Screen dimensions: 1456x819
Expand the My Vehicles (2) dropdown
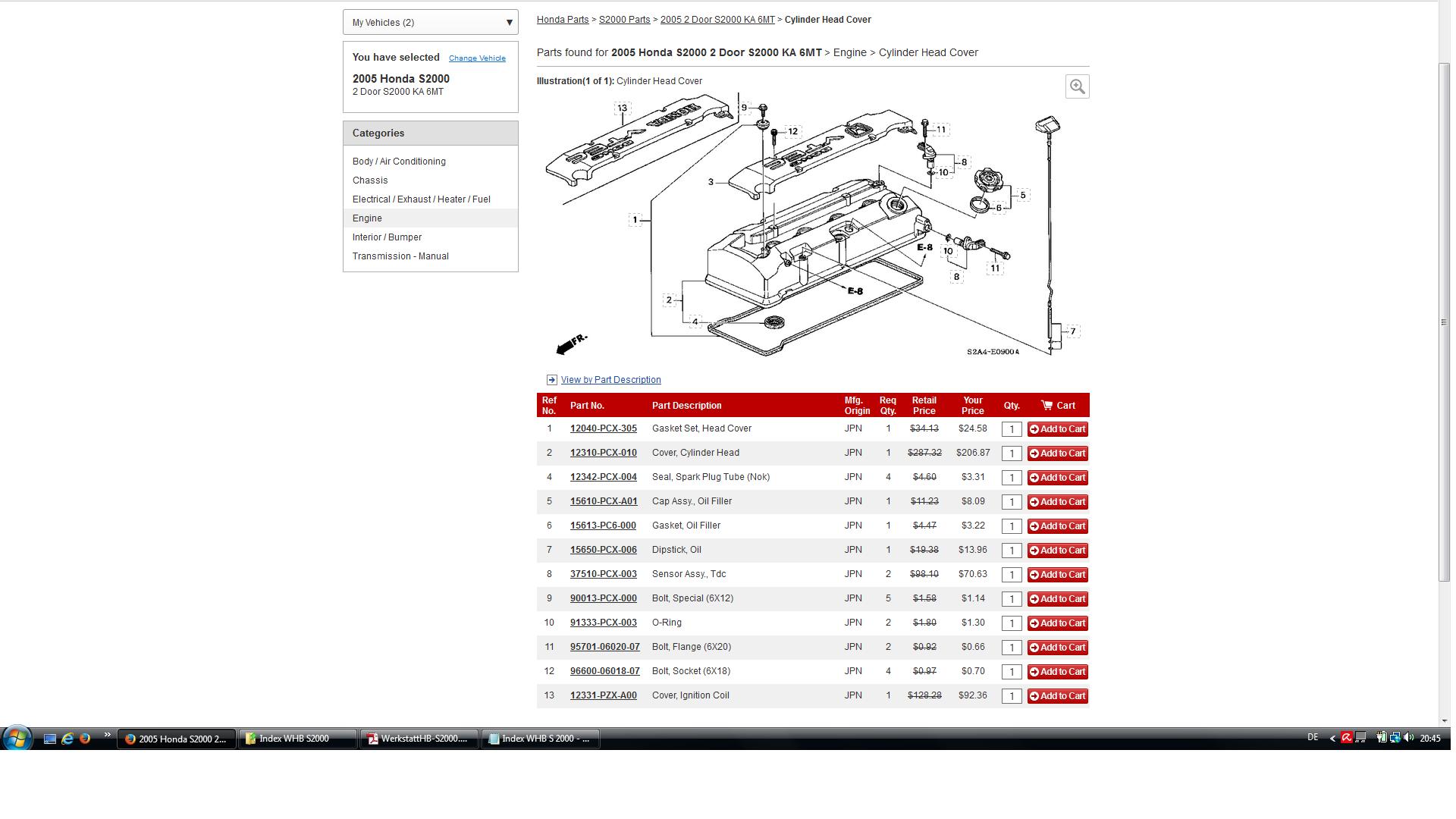(x=430, y=23)
